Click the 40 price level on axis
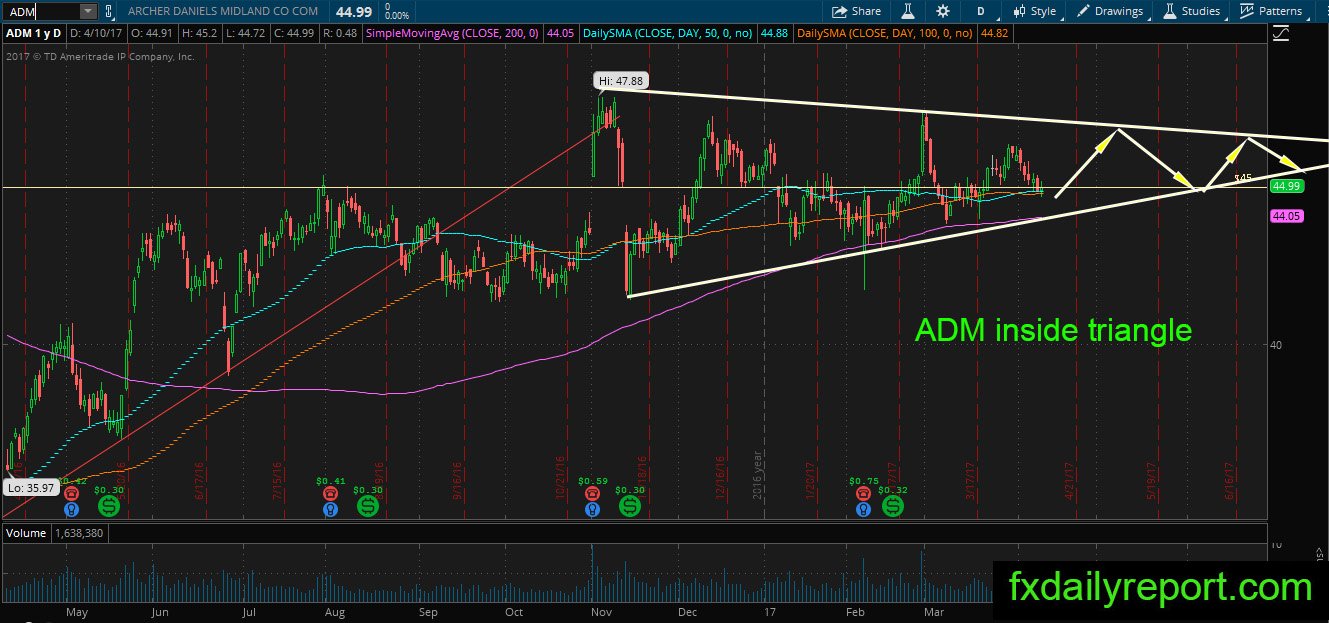Image resolution: width=1329 pixels, height=623 pixels. click(x=1276, y=346)
